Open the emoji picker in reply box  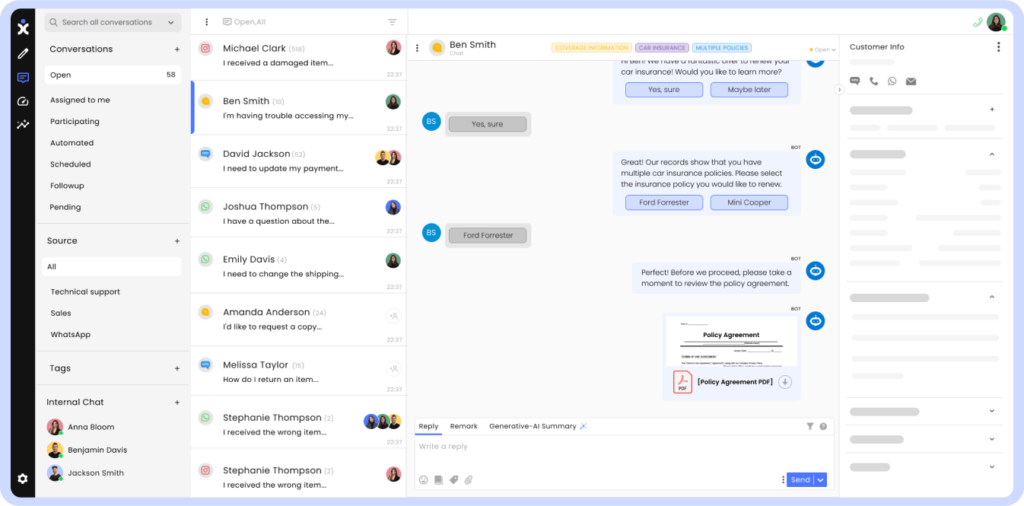423,480
